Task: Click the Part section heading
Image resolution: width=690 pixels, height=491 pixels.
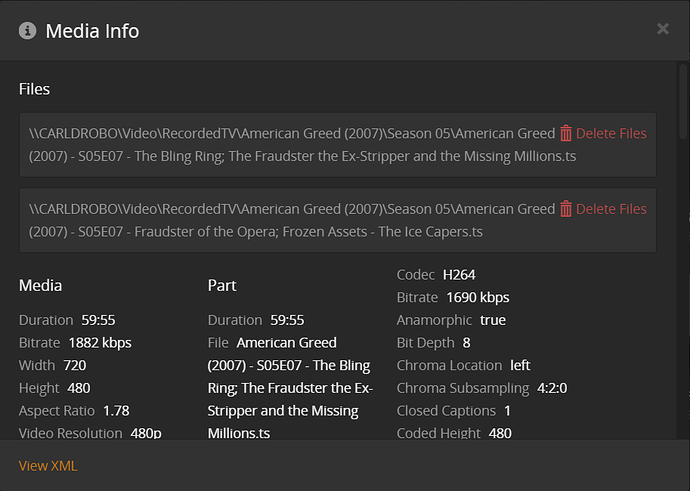Action: point(222,285)
